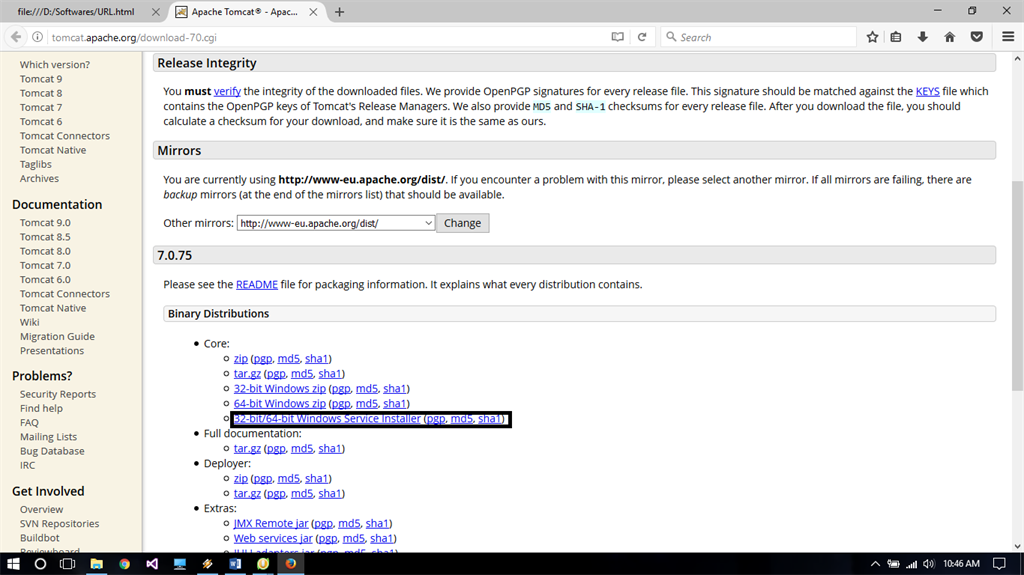Launch File Explorer from the taskbar
The height and width of the screenshot is (575, 1024).
pyautogui.click(x=97, y=564)
